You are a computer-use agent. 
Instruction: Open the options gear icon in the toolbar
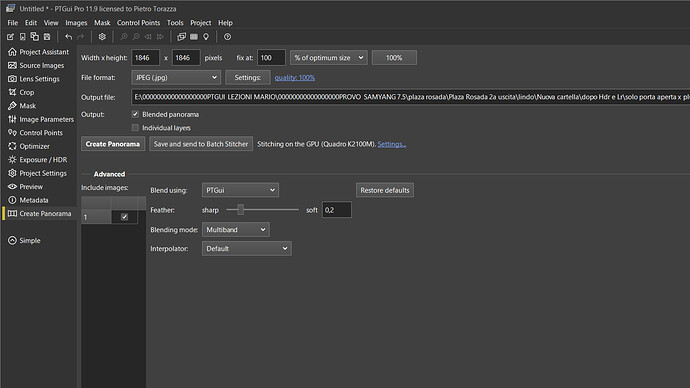[x=102, y=37]
